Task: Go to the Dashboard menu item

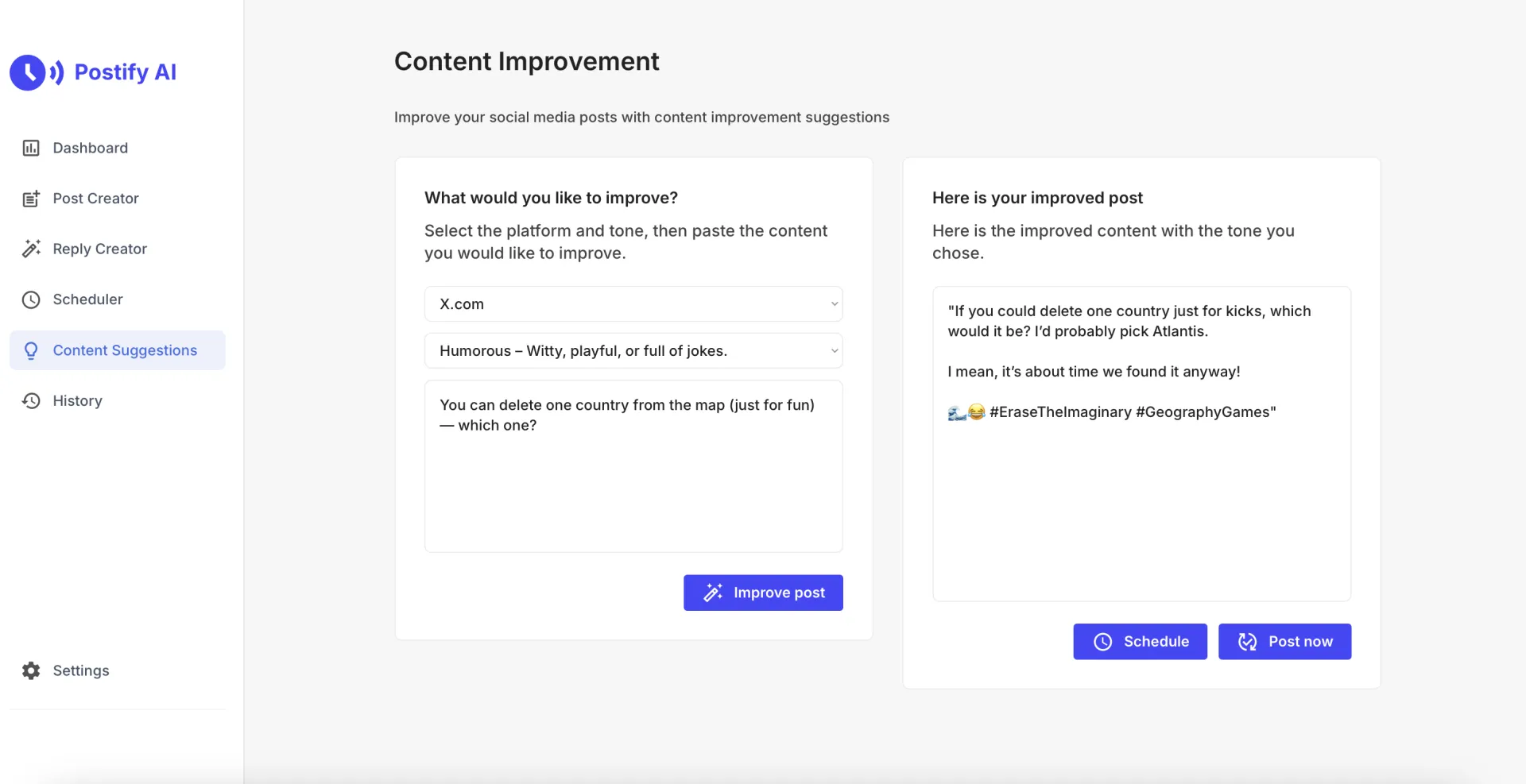Action: (x=90, y=148)
